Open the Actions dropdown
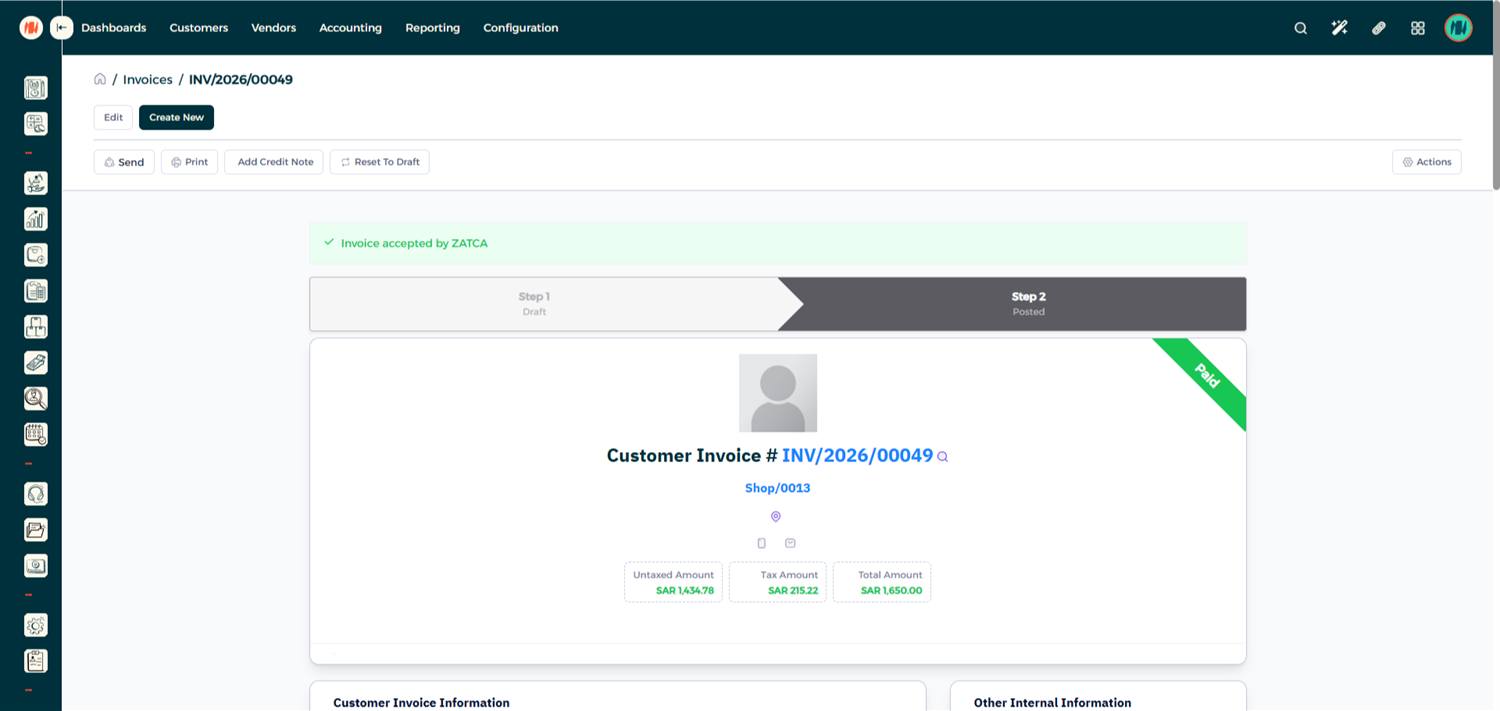 coord(1426,162)
